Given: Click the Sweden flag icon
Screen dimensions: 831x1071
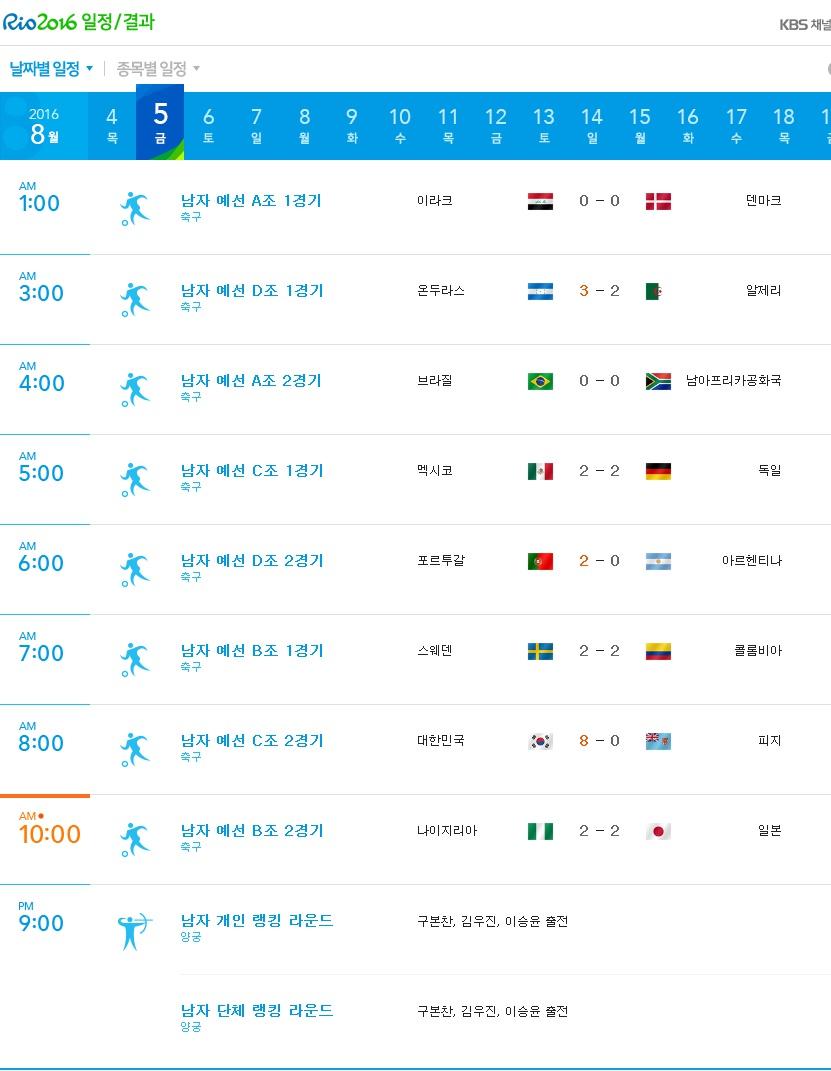Looking at the screenshot, I should click(x=540, y=651).
